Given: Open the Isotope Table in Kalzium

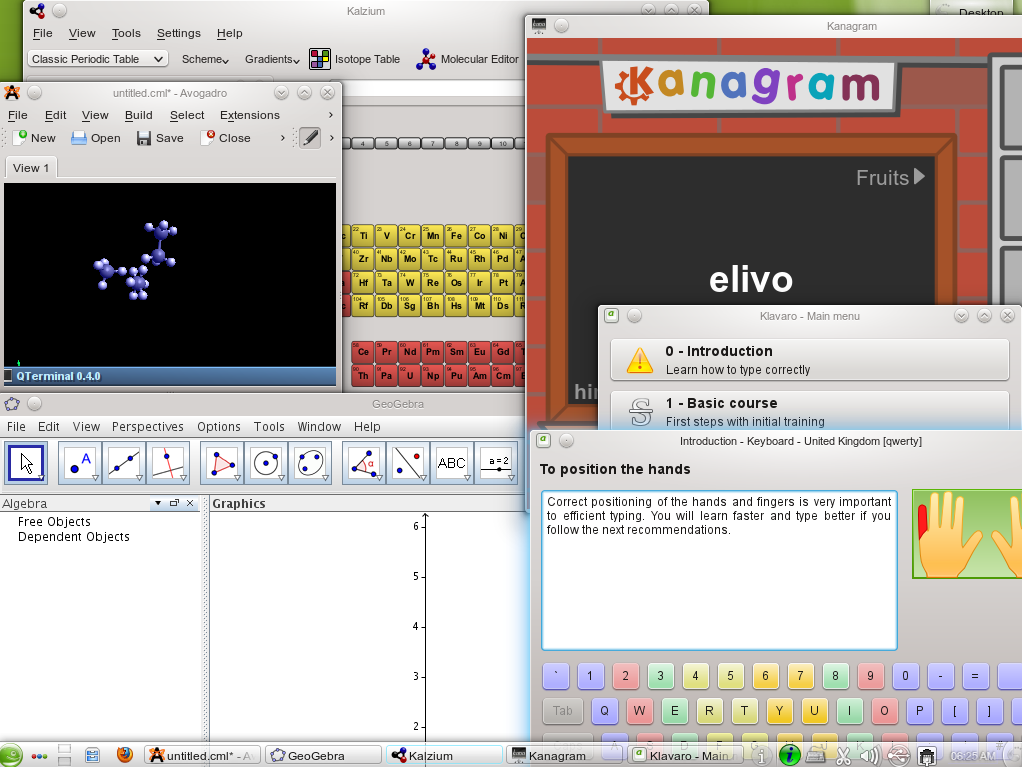Looking at the screenshot, I should pyautogui.click(x=355, y=59).
